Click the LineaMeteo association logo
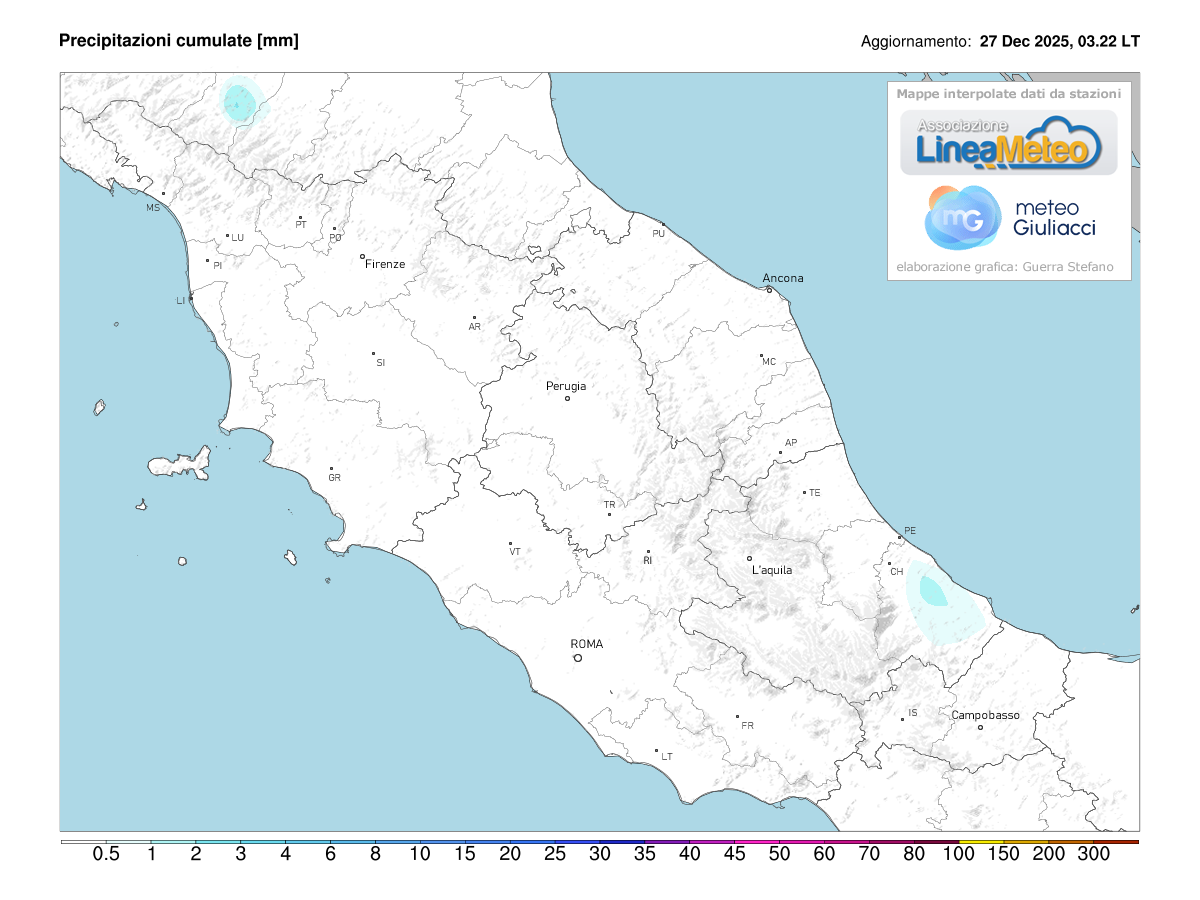The height and width of the screenshot is (900, 1200). click(1008, 142)
